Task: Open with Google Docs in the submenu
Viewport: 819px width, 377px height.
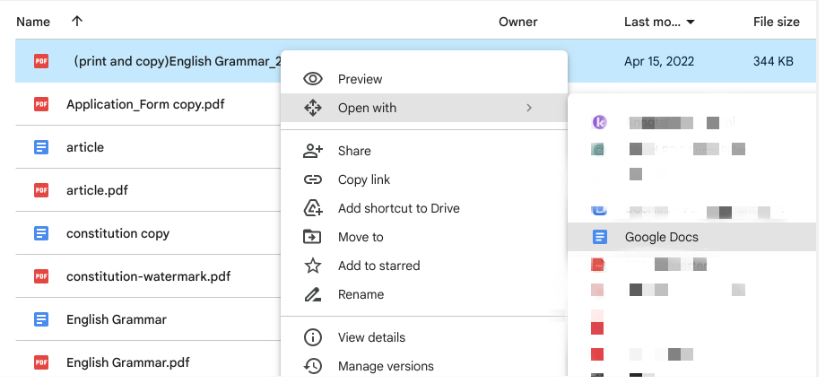Action: click(693, 237)
